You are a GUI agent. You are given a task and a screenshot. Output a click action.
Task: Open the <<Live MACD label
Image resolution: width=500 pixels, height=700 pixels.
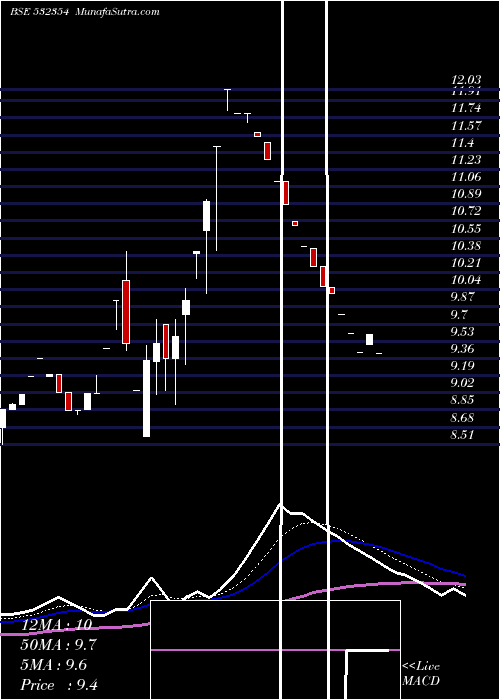click(x=421, y=674)
